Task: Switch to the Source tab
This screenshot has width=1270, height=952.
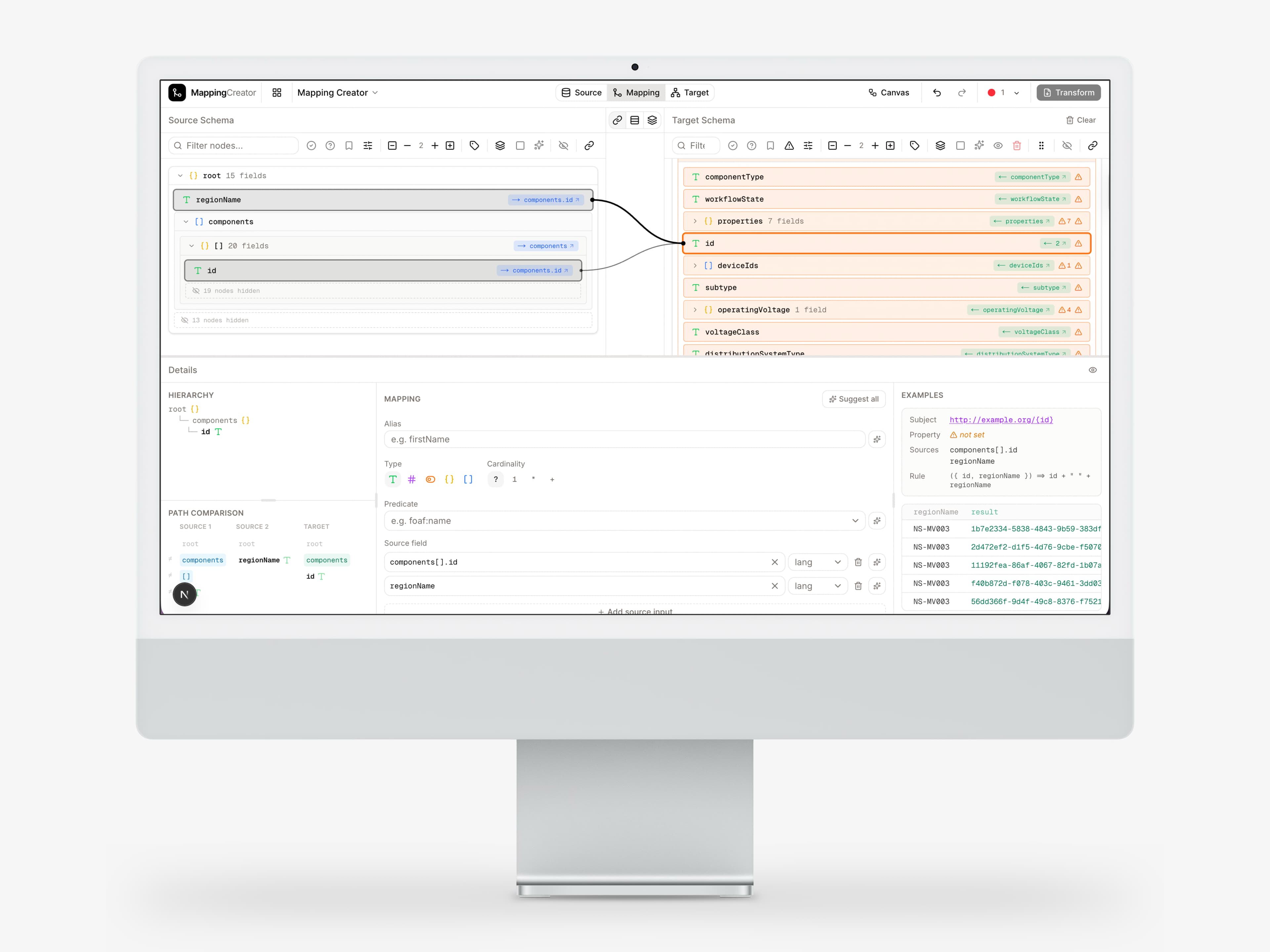Action: point(582,92)
